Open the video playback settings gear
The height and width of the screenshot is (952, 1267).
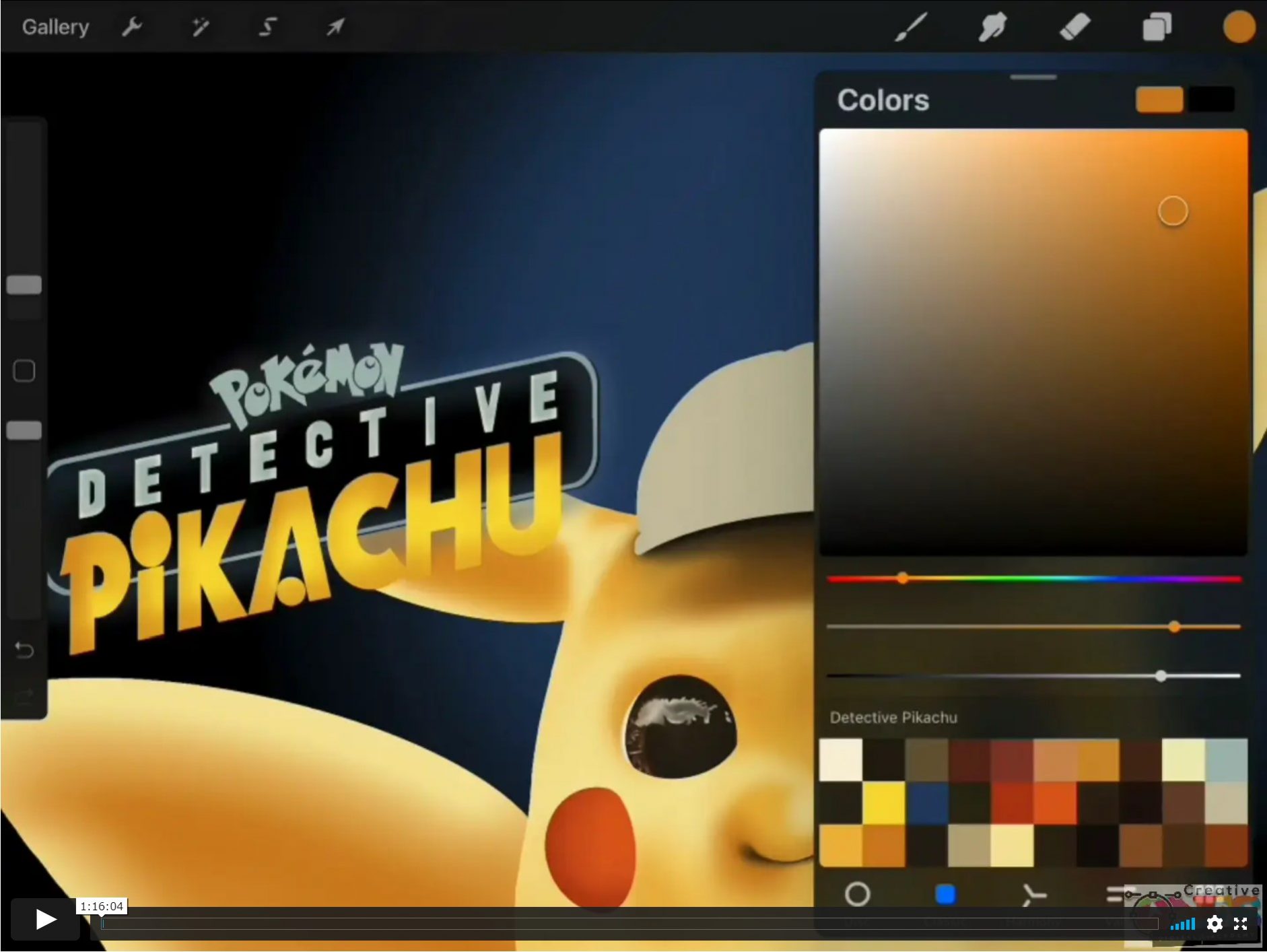pyautogui.click(x=1216, y=924)
